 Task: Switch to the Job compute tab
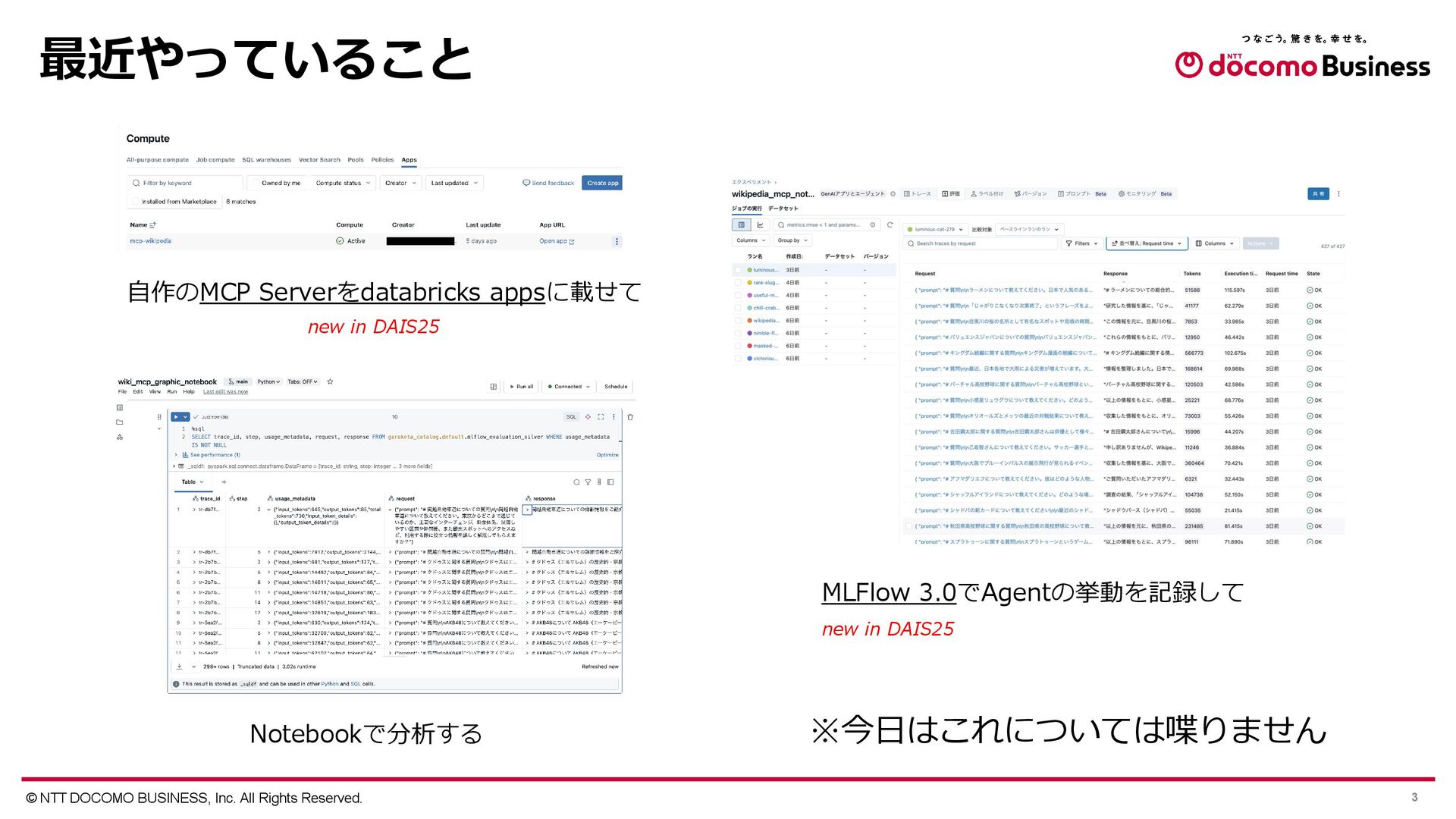pos(215,160)
